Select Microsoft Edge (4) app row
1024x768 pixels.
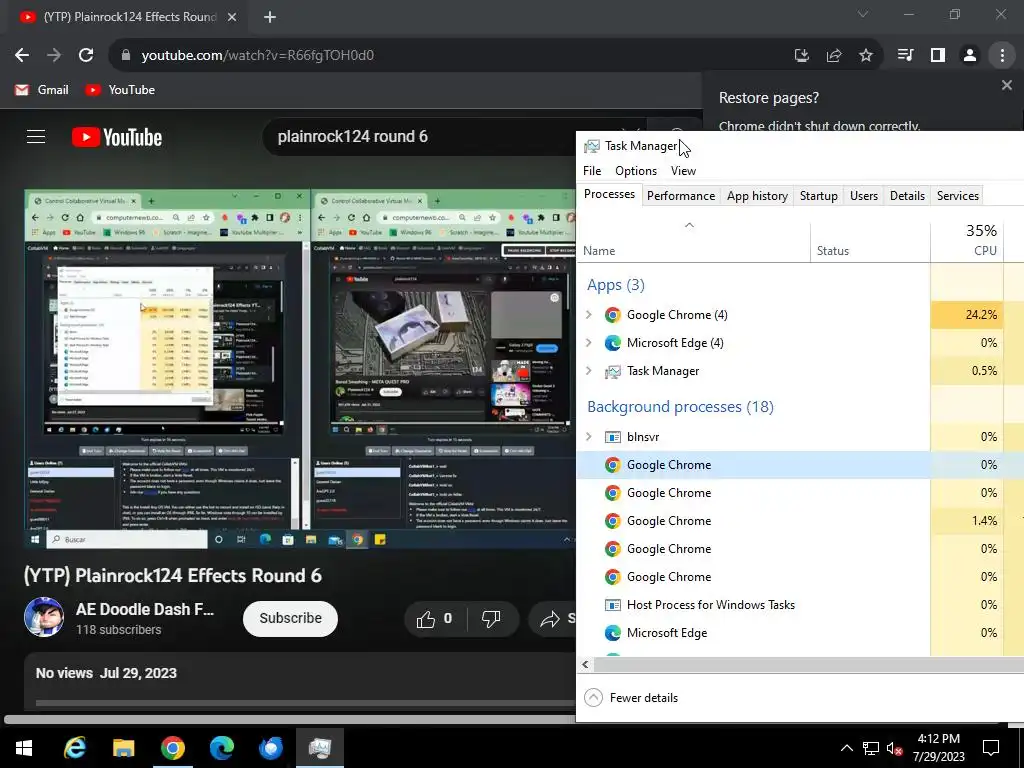pos(800,343)
